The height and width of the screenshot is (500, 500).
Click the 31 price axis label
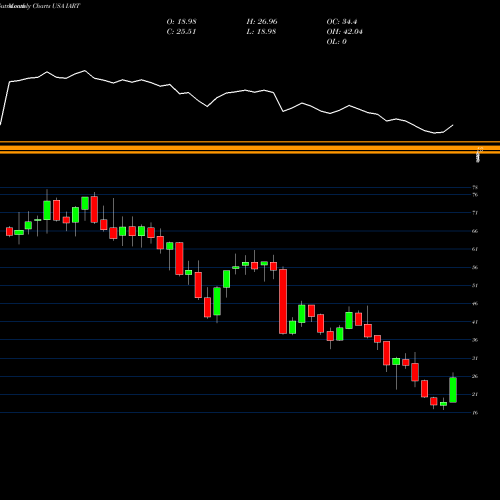(475, 358)
